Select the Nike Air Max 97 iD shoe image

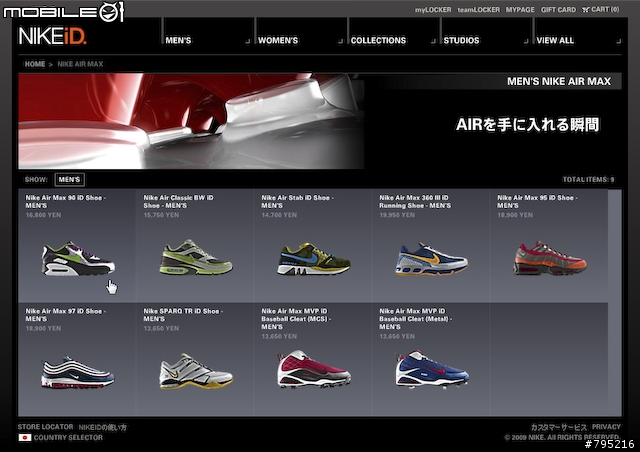pos(78,372)
